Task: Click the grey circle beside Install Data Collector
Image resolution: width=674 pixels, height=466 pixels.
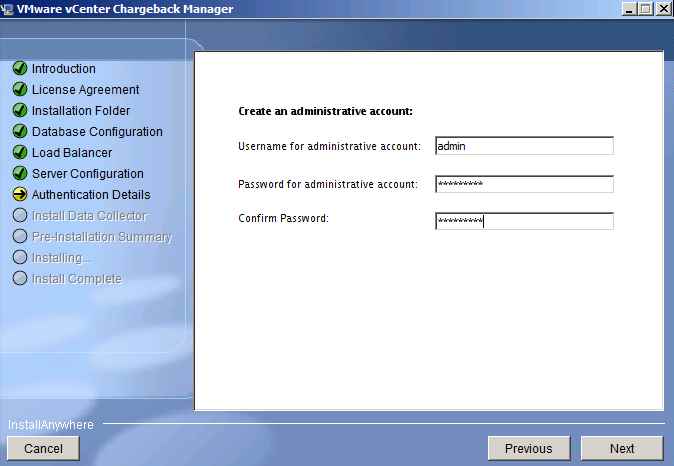Action: 20,215
